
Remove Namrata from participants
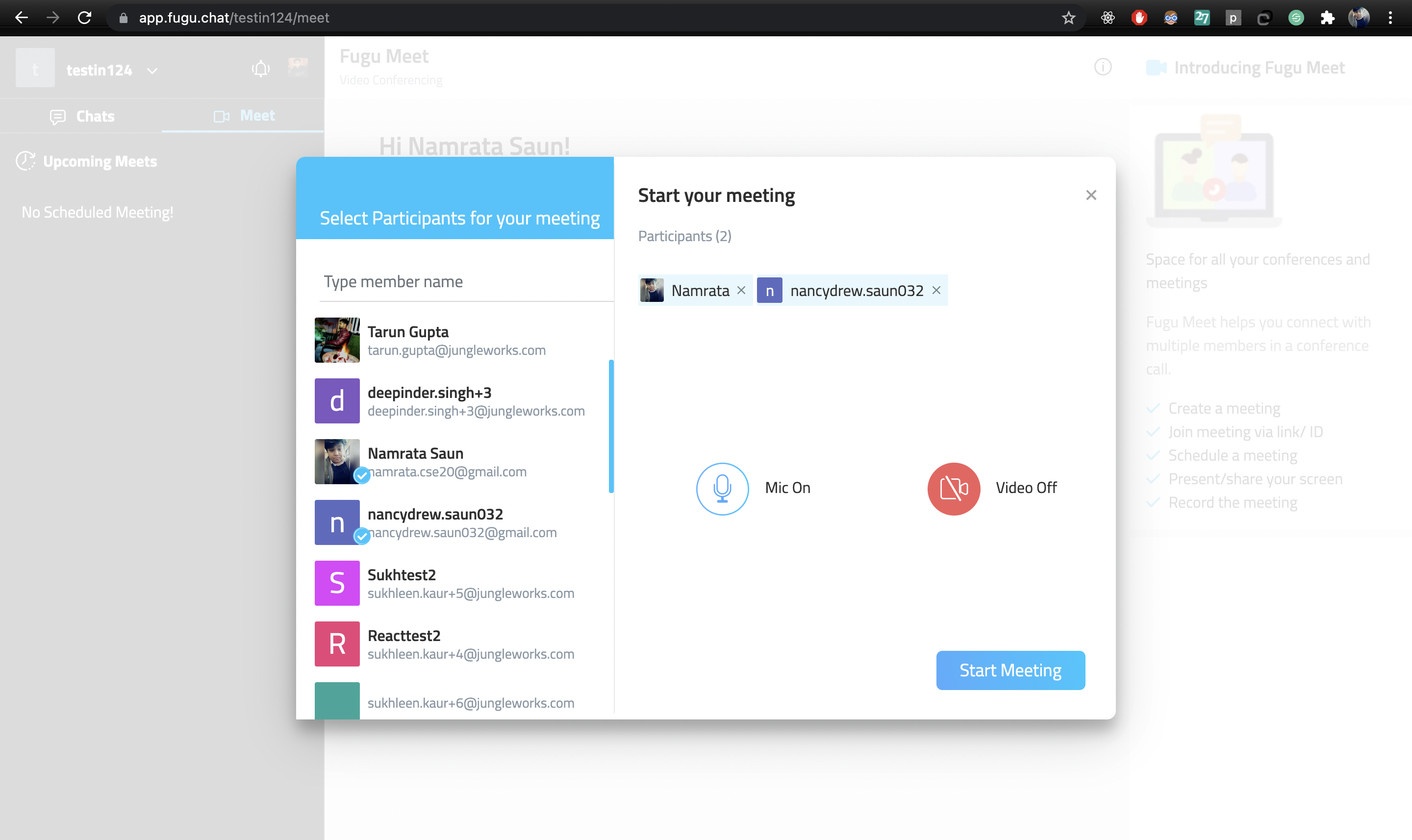pyautogui.click(x=741, y=291)
